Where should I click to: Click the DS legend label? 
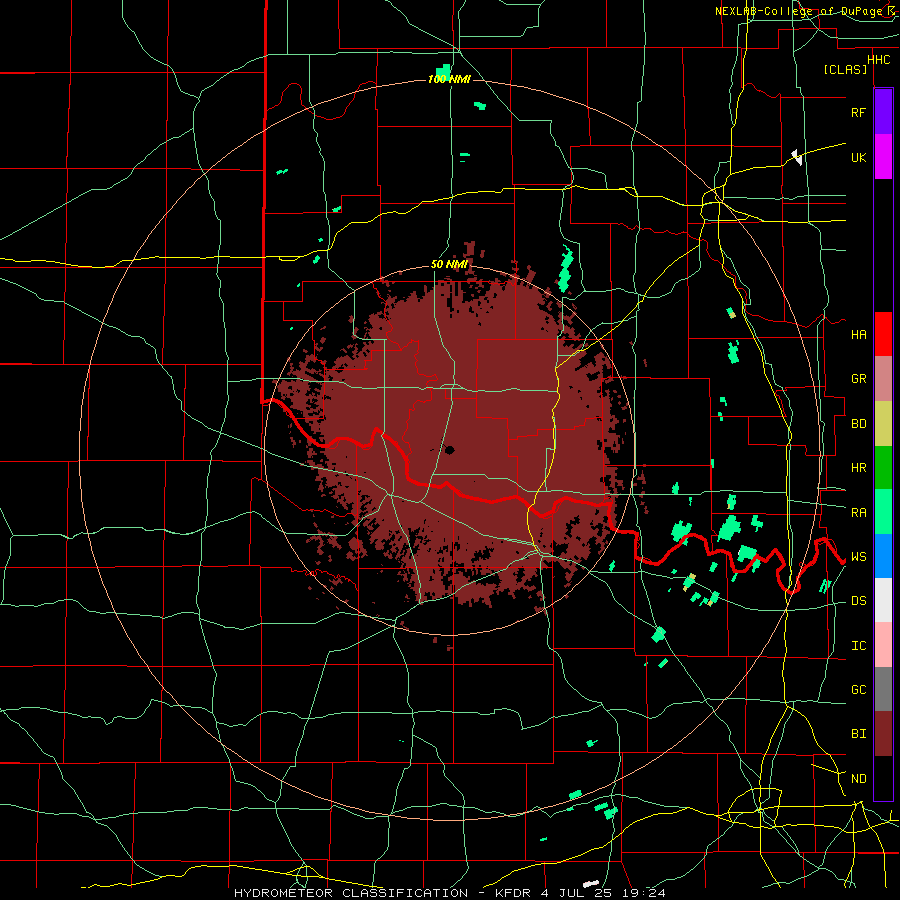(858, 601)
